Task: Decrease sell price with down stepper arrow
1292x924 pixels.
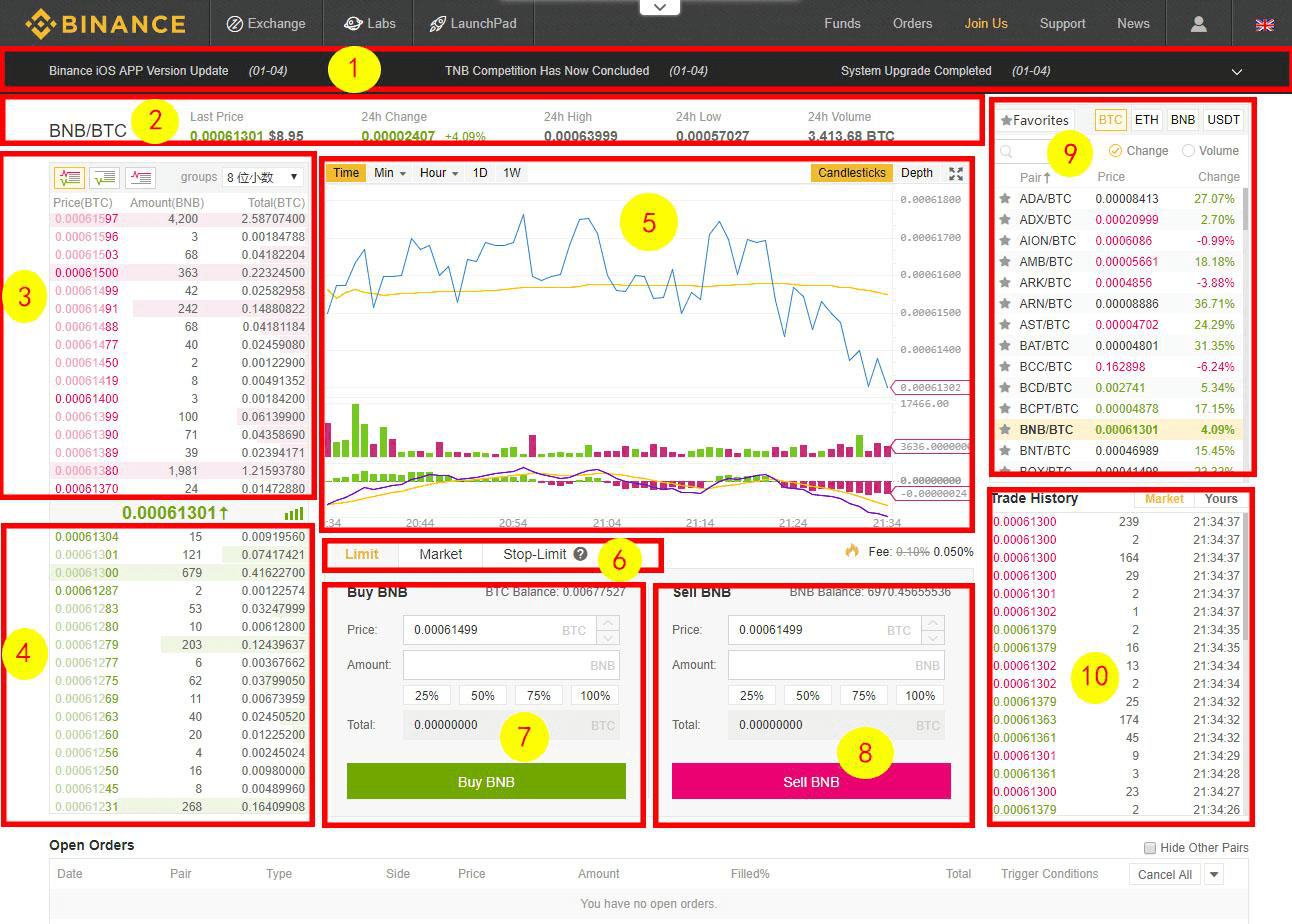Action: (932, 638)
